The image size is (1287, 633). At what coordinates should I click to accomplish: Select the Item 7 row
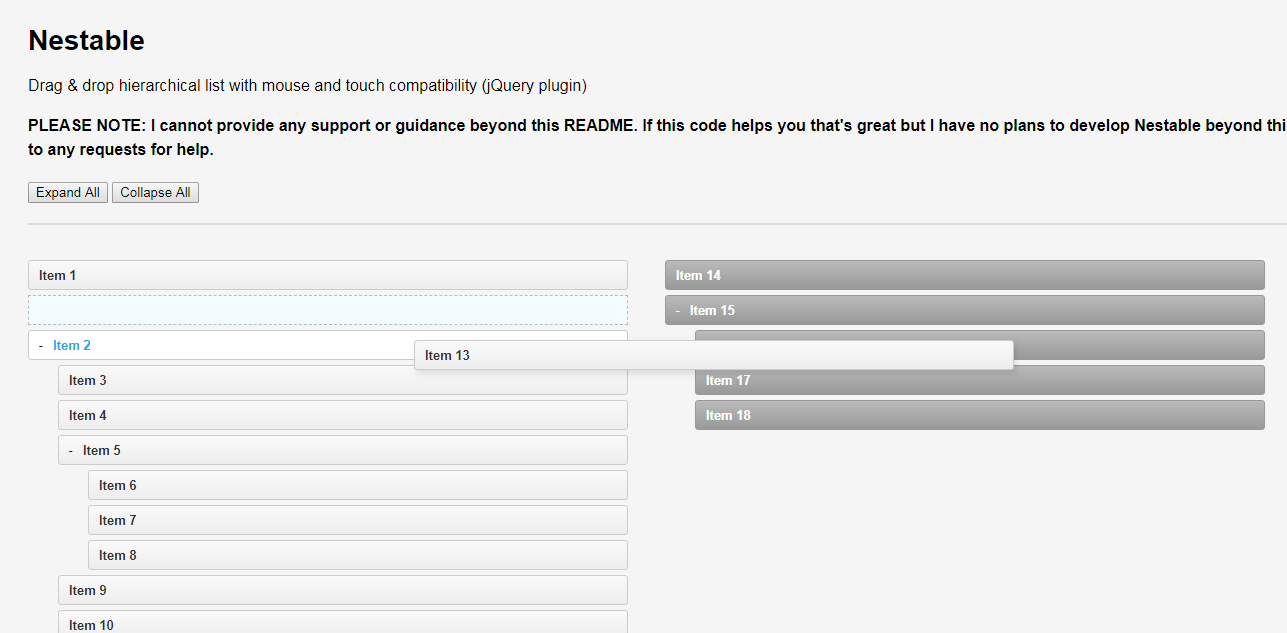point(358,520)
